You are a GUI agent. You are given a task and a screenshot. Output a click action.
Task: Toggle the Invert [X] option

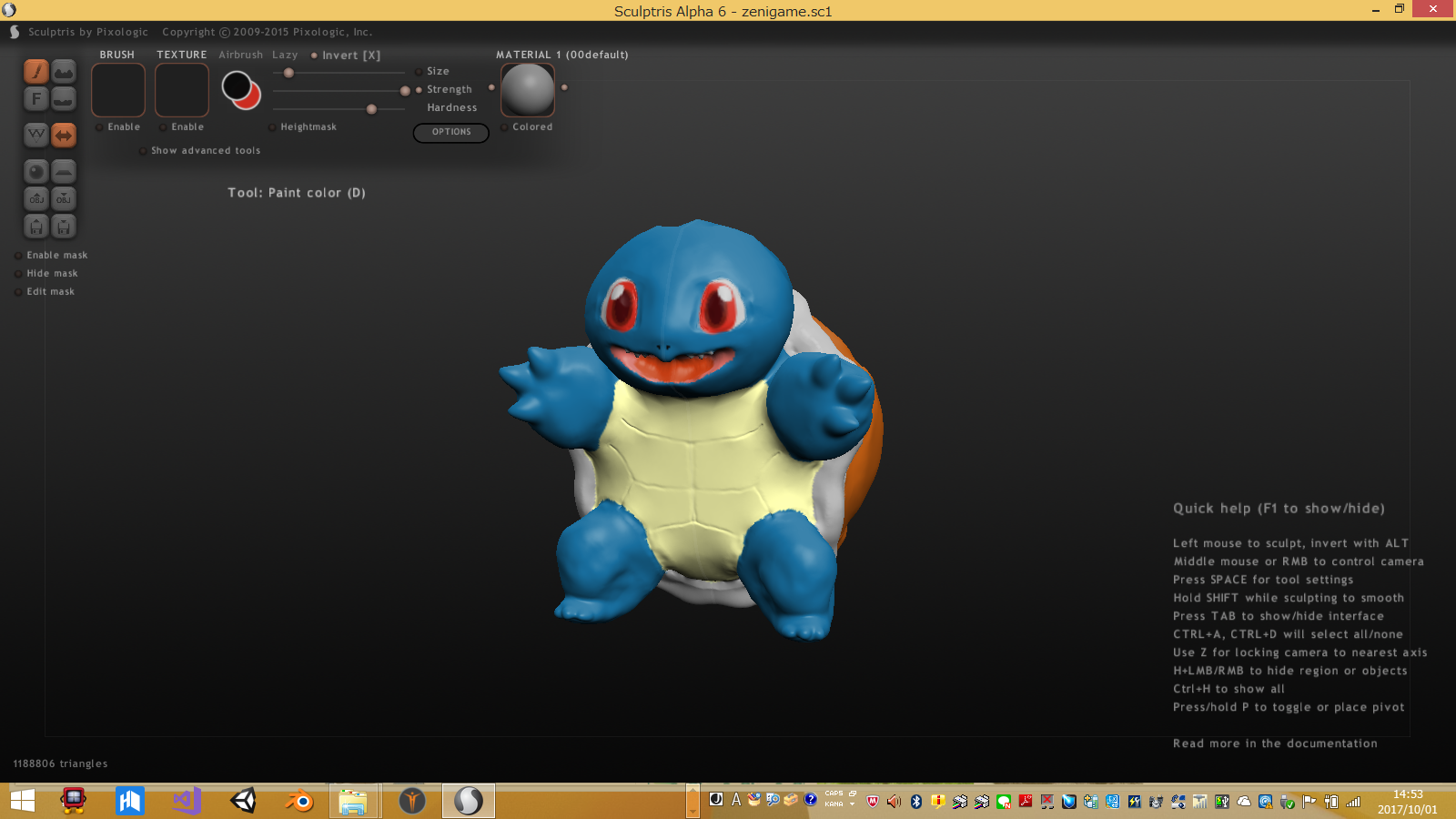[345, 56]
